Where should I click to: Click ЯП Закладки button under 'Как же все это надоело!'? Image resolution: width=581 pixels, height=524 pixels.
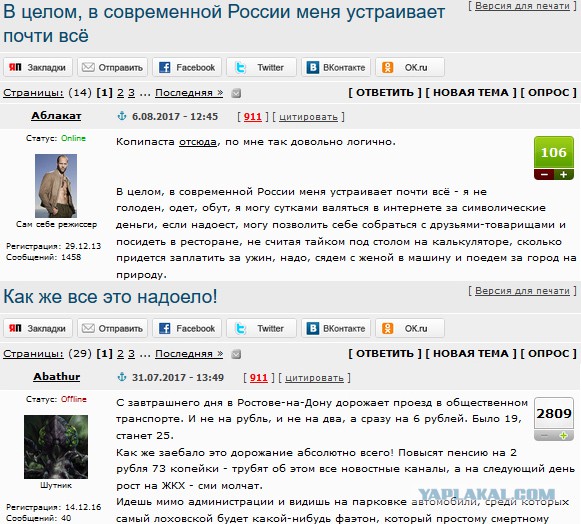[x=38, y=328]
